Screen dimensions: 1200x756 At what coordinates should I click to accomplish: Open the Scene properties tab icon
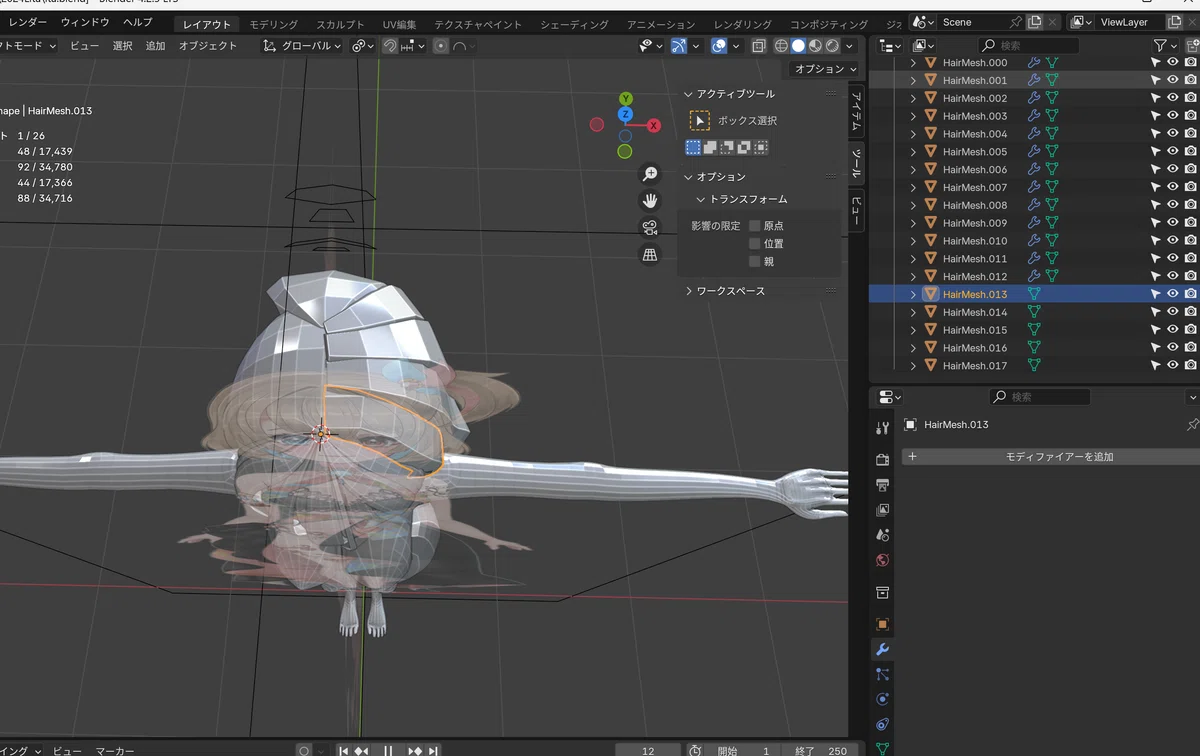click(882, 535)
